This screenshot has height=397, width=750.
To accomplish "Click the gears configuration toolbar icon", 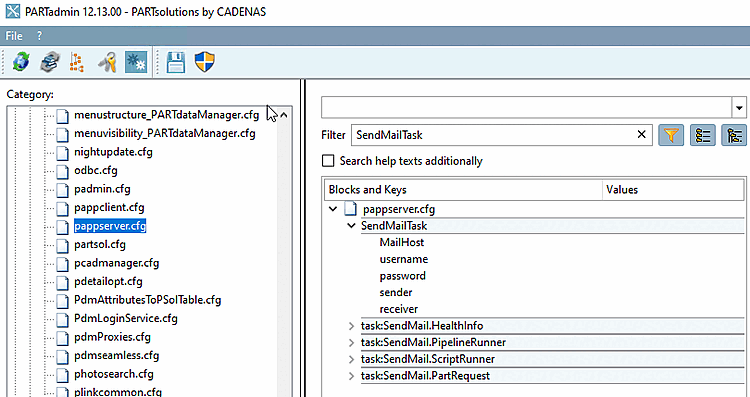I will (x=136, y=62).
